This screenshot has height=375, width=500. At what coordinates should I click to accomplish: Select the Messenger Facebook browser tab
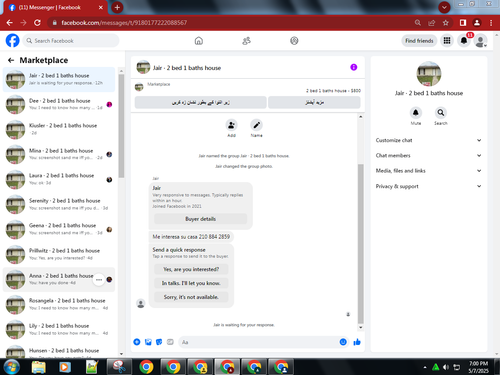pyautogui.click(x=55, y=7)
